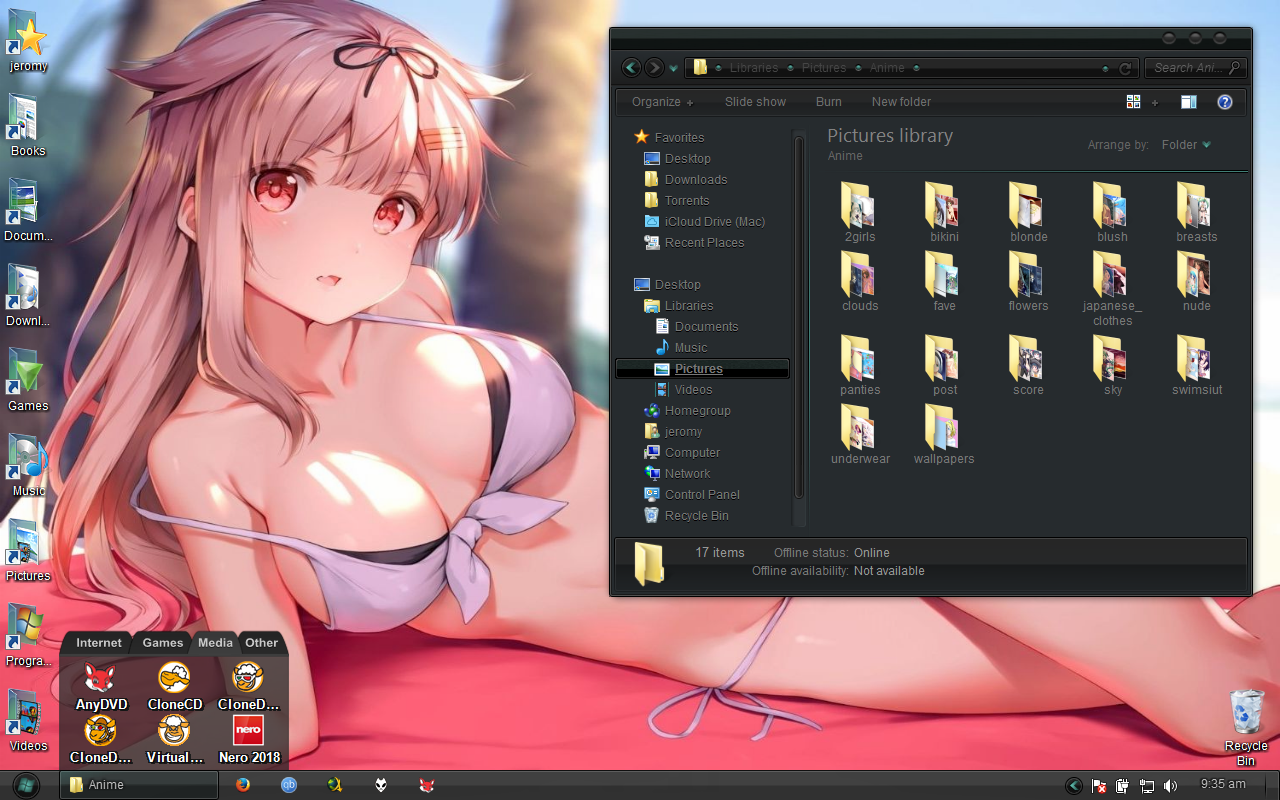Start a Slide show
The image size is (1280, 800).
click(755, 102)
